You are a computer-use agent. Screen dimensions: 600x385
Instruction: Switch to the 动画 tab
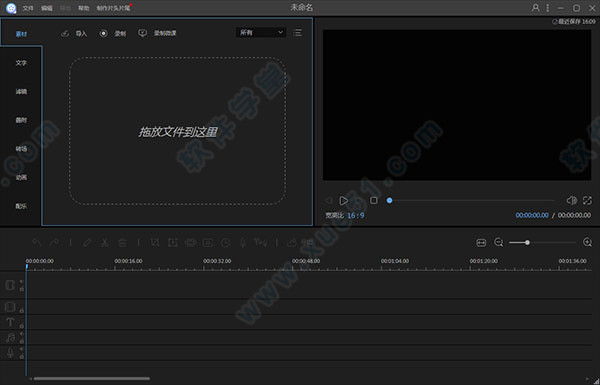[21, 178]
